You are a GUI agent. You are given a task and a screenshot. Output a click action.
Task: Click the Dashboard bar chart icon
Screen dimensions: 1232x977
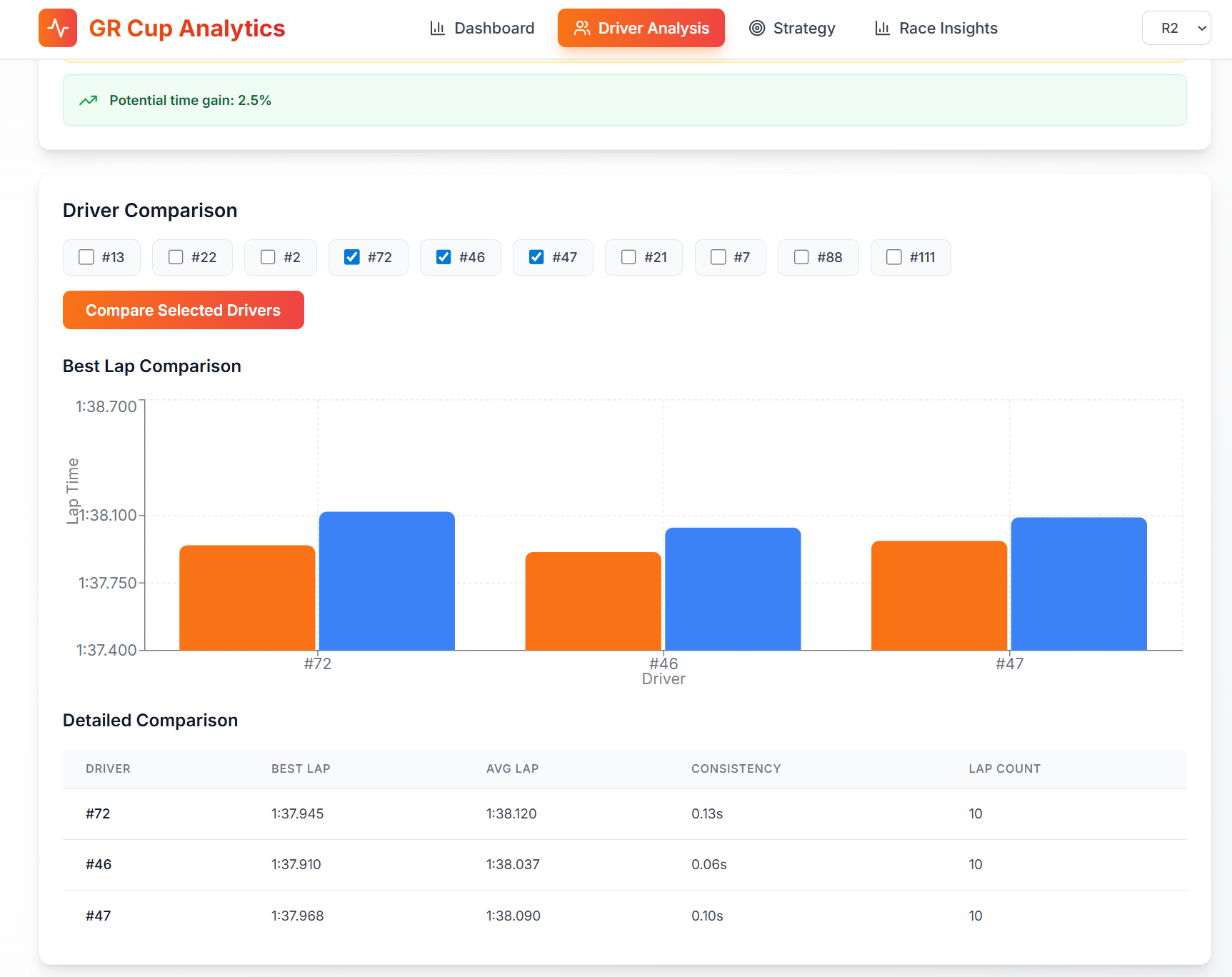437,28
